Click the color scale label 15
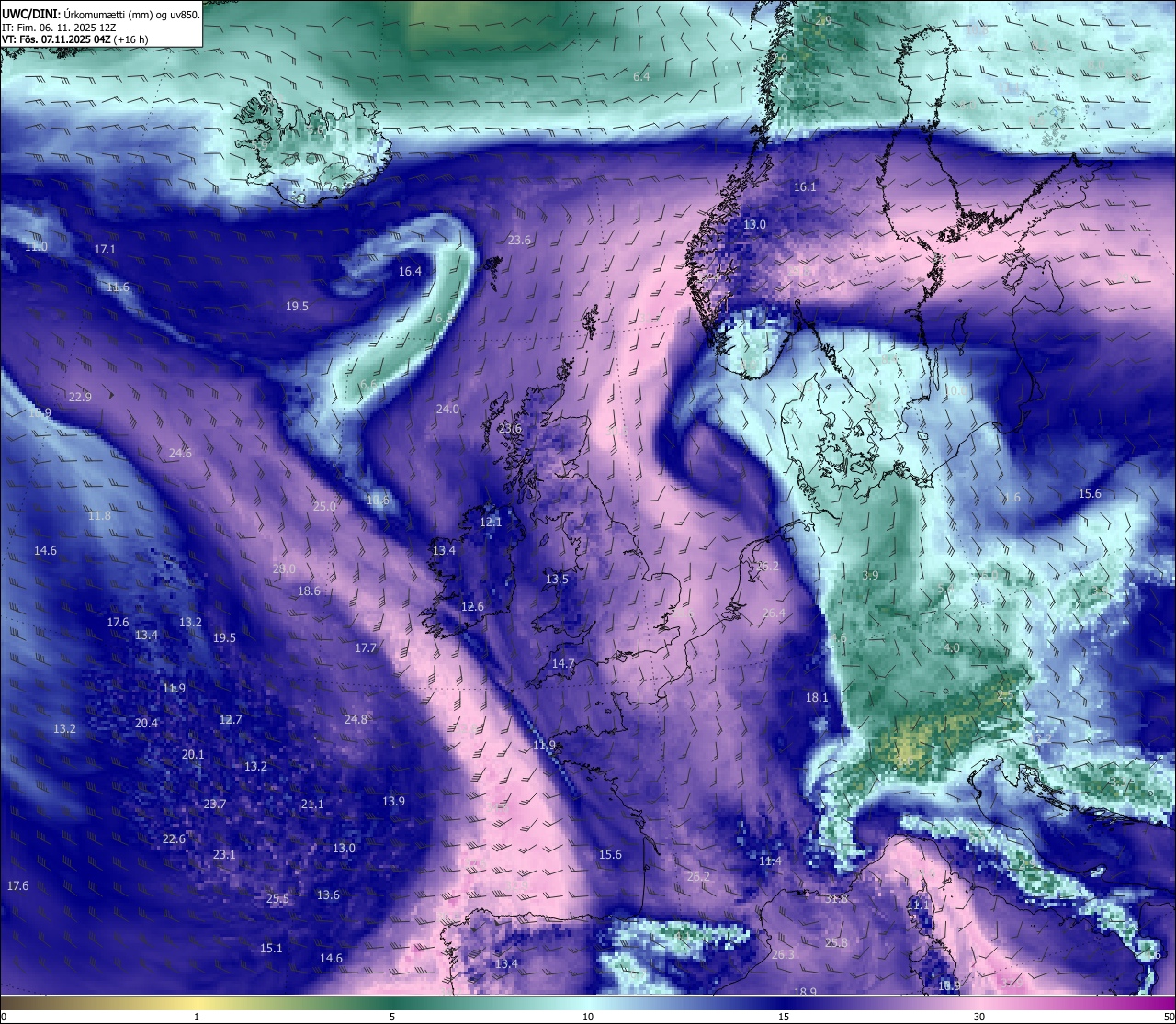The image size is (1176, 1024). point(784,1017)
